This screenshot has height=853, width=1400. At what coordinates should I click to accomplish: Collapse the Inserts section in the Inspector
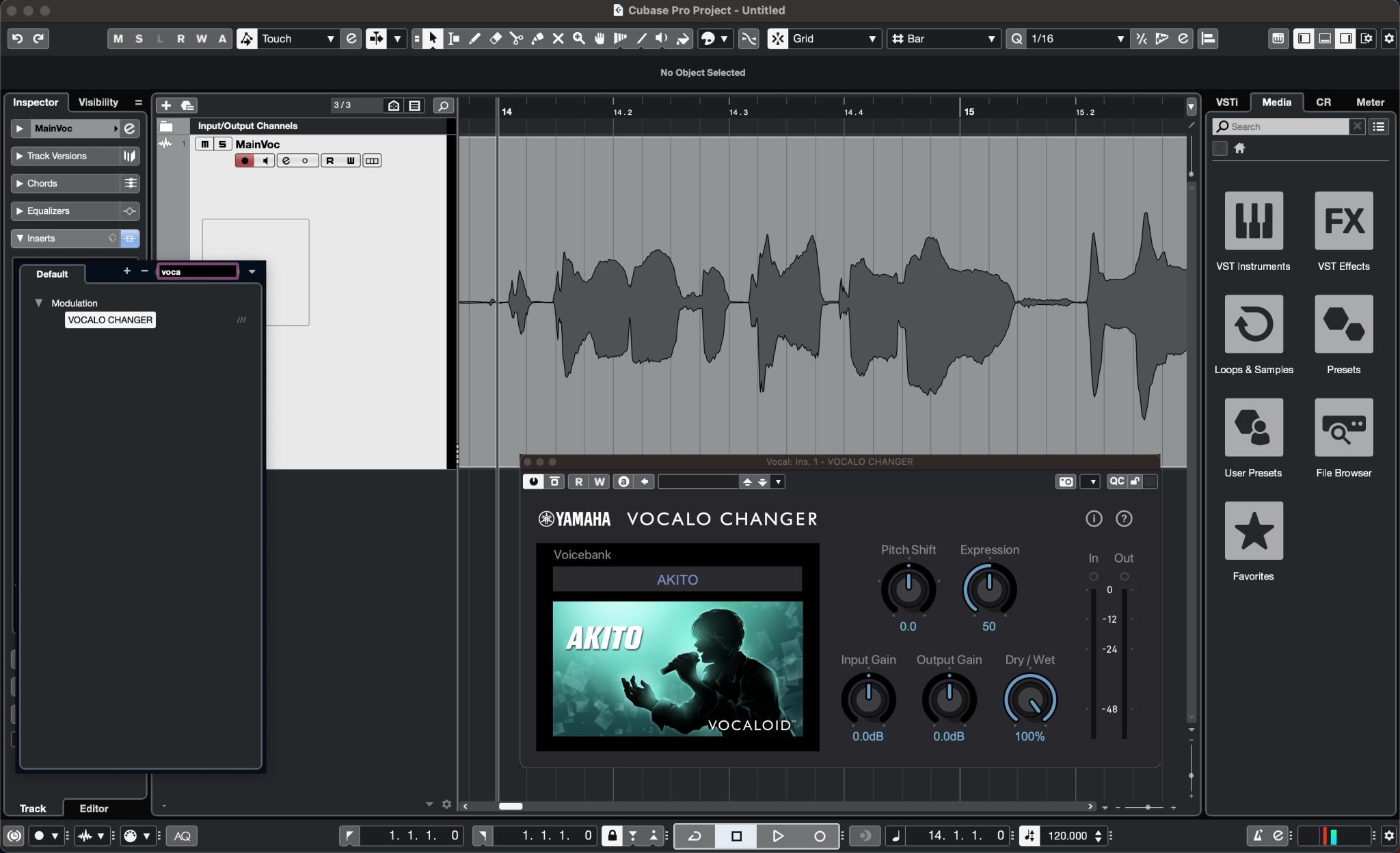[20, 238]
